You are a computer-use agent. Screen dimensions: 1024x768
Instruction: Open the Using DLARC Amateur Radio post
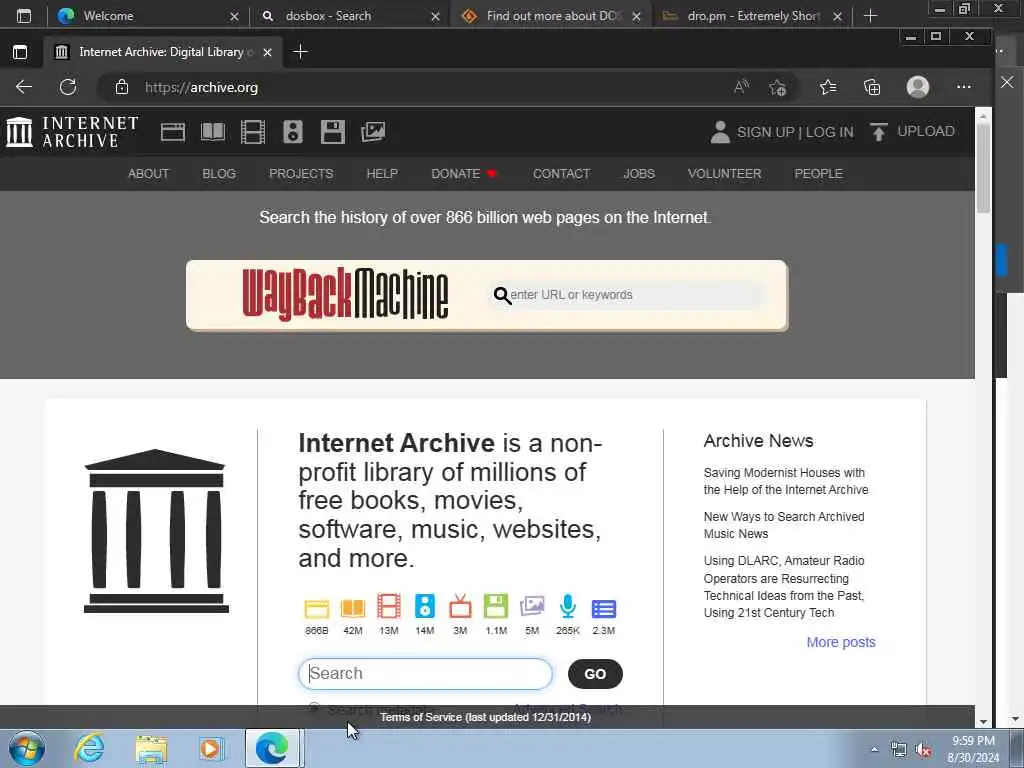pyautogui.click(x=784, y=586)
